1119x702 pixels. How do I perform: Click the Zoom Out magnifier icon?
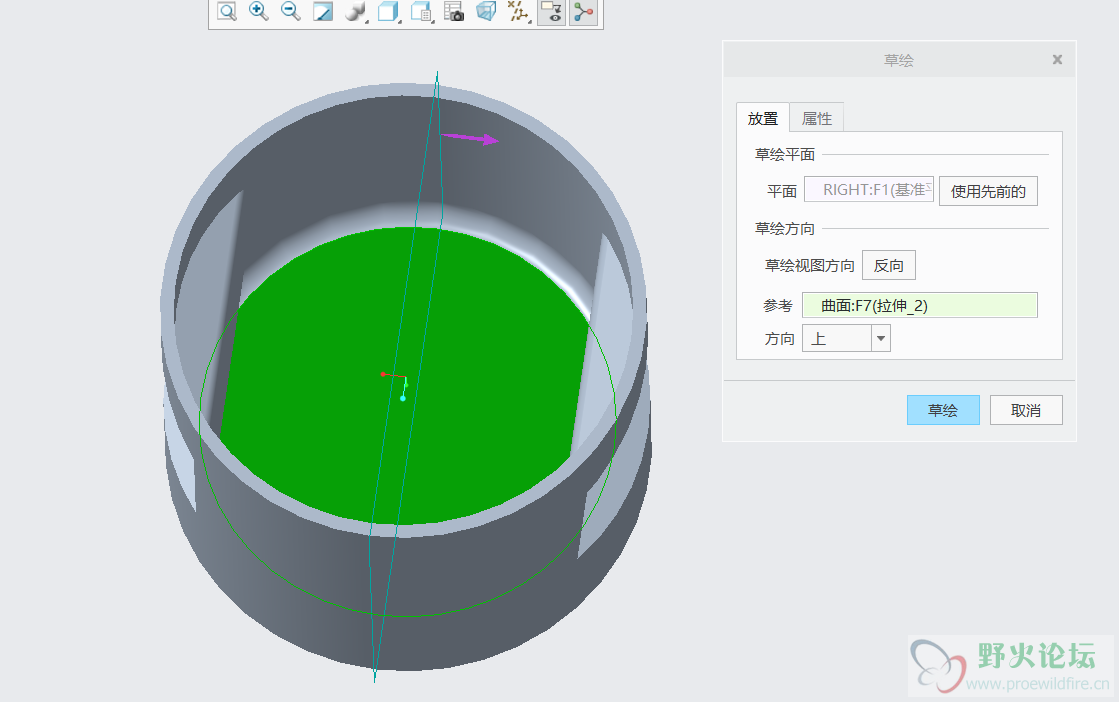(x=290, y=11)
